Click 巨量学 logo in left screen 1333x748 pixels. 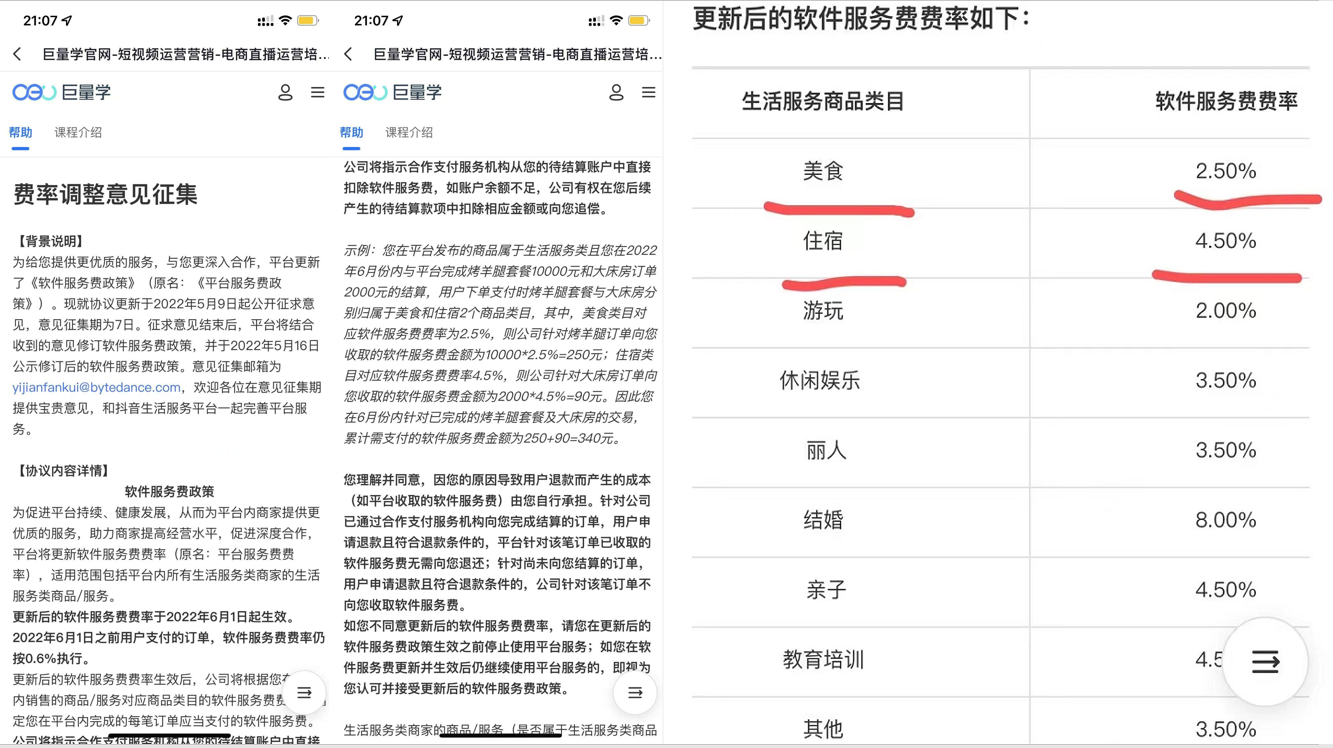pos(62,92)
